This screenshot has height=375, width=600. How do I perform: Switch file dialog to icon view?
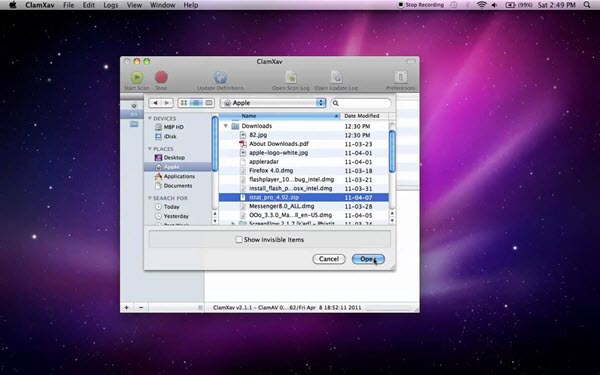(184, 103)
